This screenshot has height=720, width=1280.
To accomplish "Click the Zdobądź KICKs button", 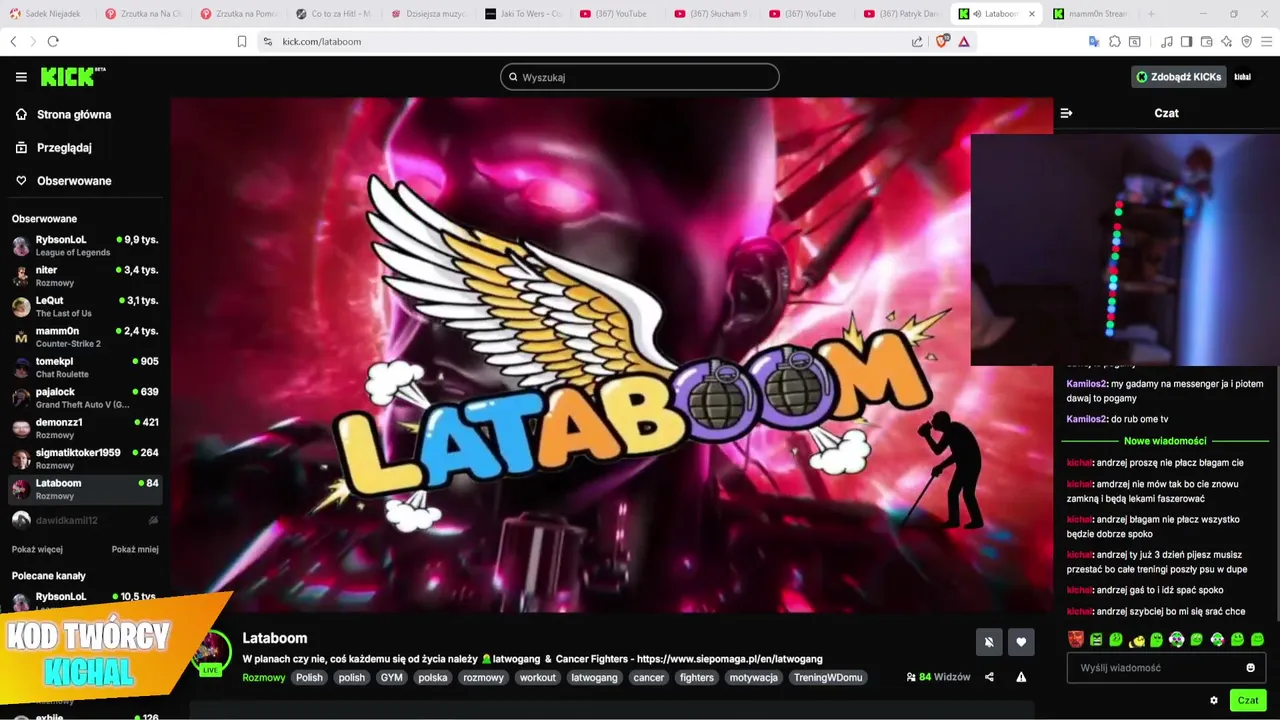I will pyautogui.click(x=1179, y=77).
